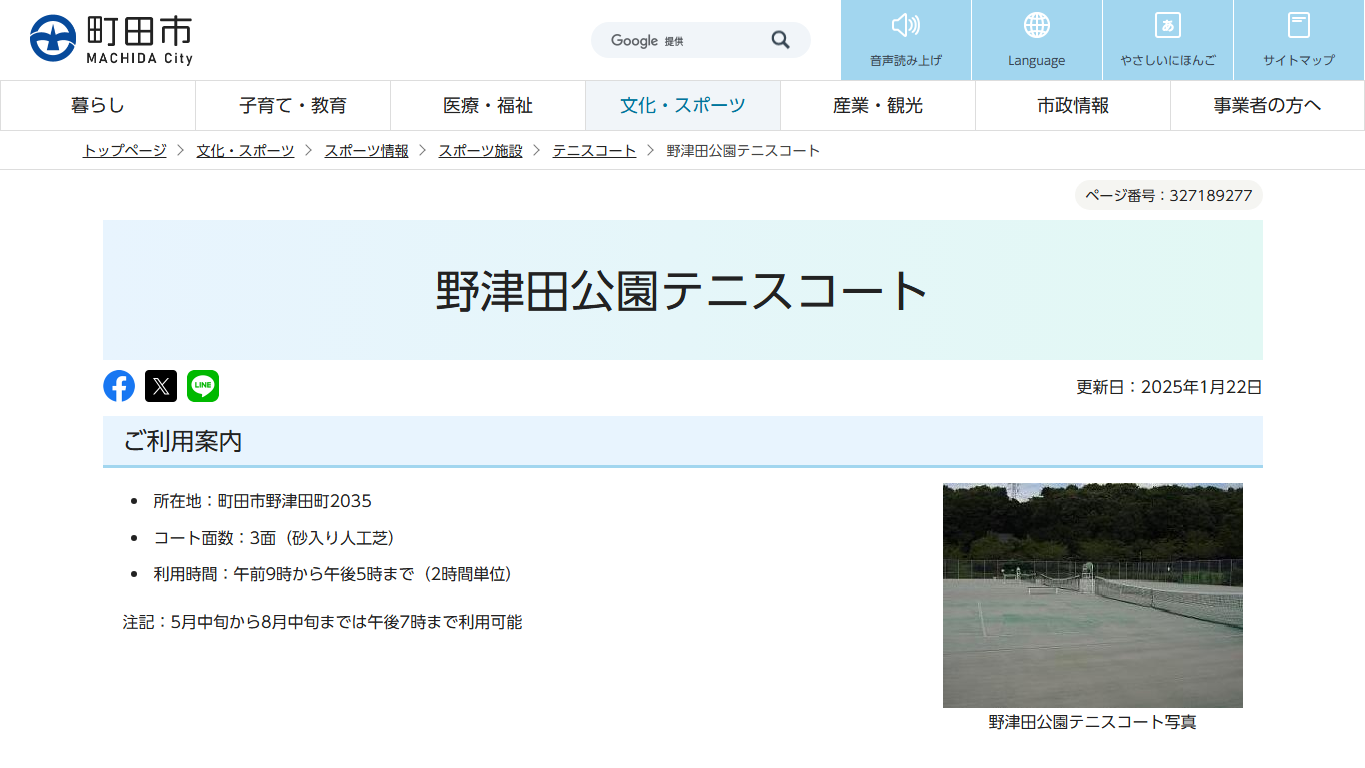The height and width of the screenshot is (768, 1365).
Task: Share page on X
Action: 161,386
